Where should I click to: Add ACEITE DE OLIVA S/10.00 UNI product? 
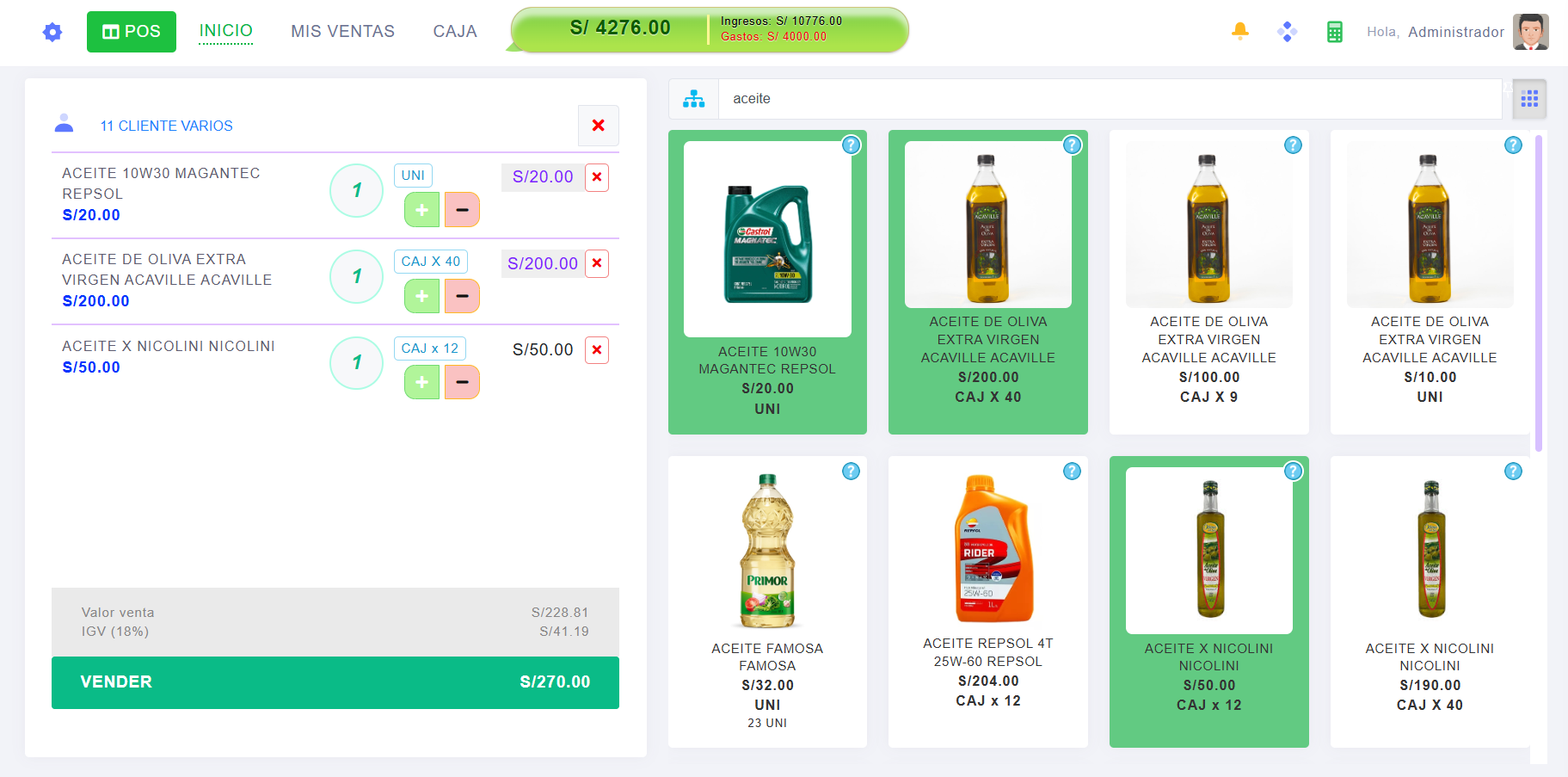(1430, 282)
